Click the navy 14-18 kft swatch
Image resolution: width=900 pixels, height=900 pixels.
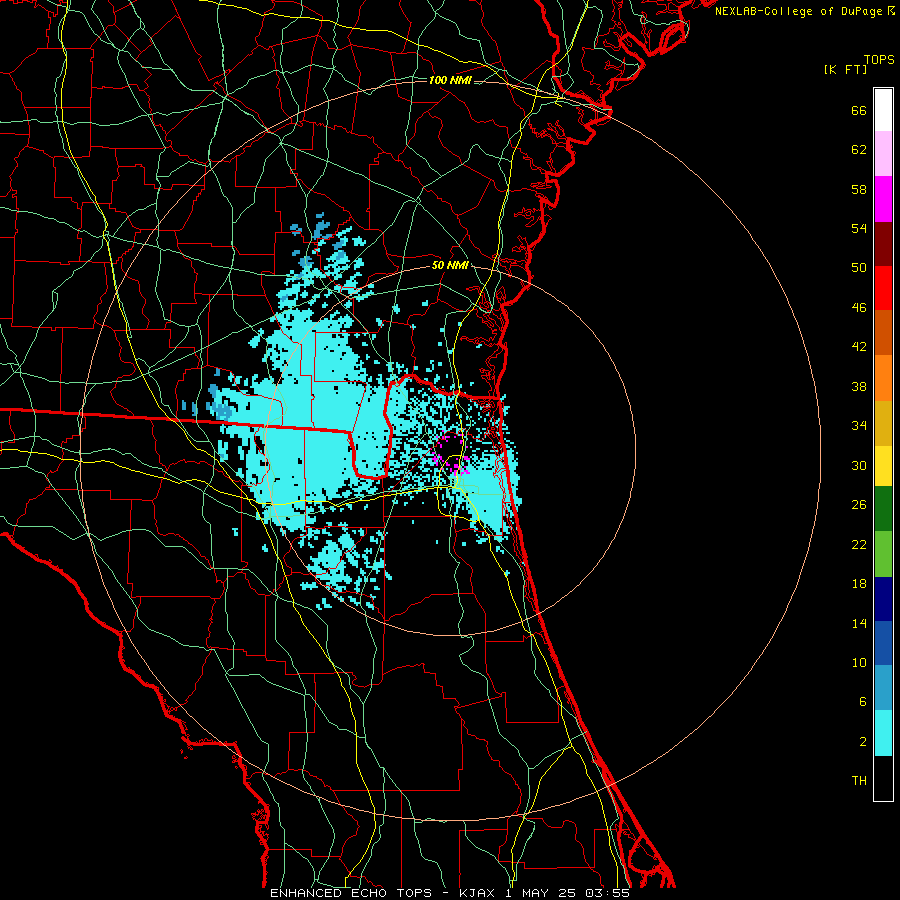click(x=883, y=599)
